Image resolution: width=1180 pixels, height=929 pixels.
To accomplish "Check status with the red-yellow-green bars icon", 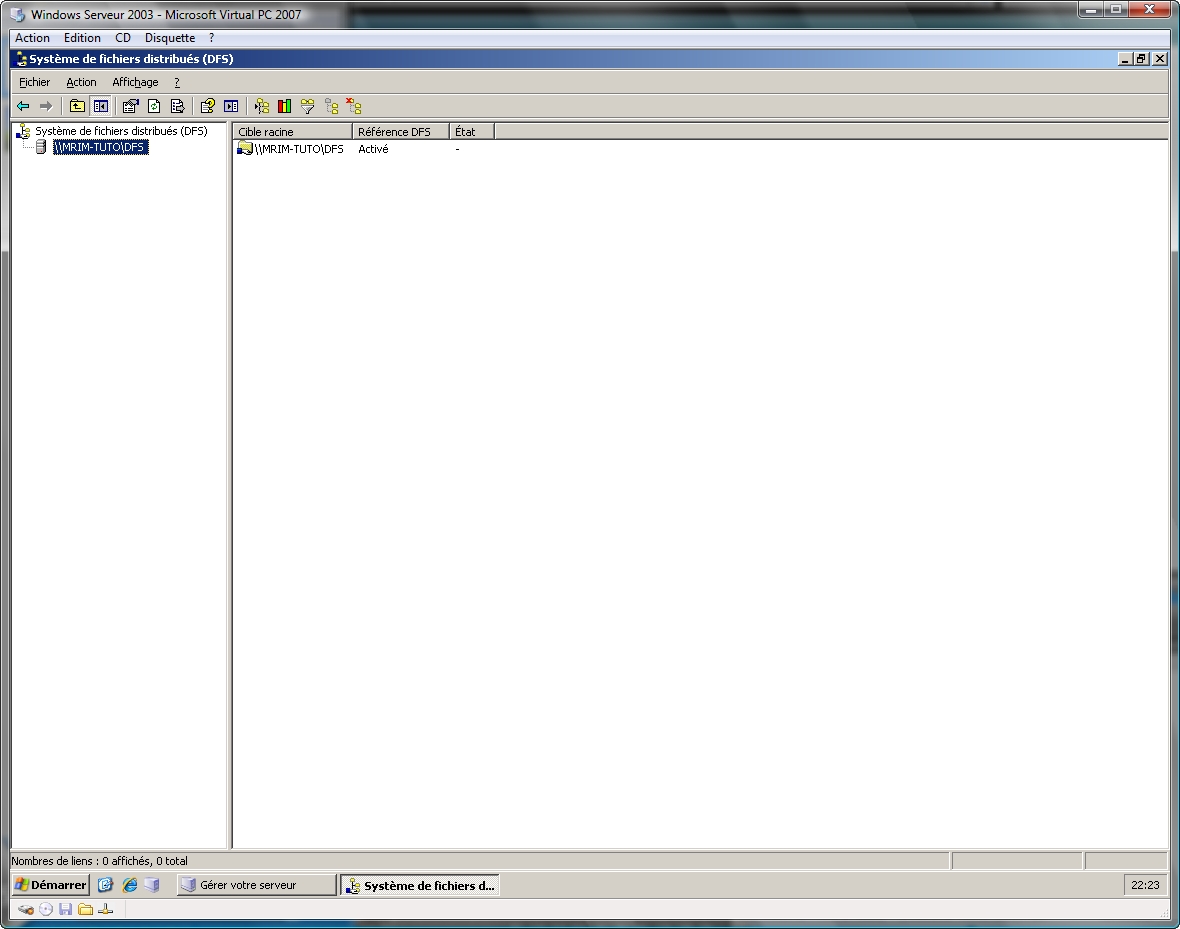I will click(x=284, y=106).
